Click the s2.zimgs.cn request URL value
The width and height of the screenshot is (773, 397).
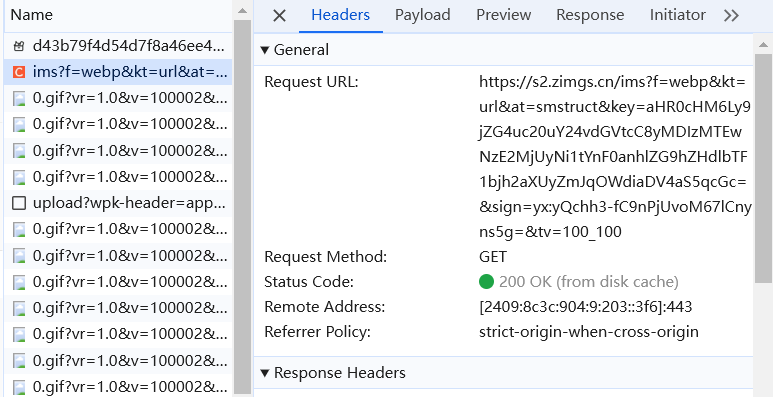[615, 157]
